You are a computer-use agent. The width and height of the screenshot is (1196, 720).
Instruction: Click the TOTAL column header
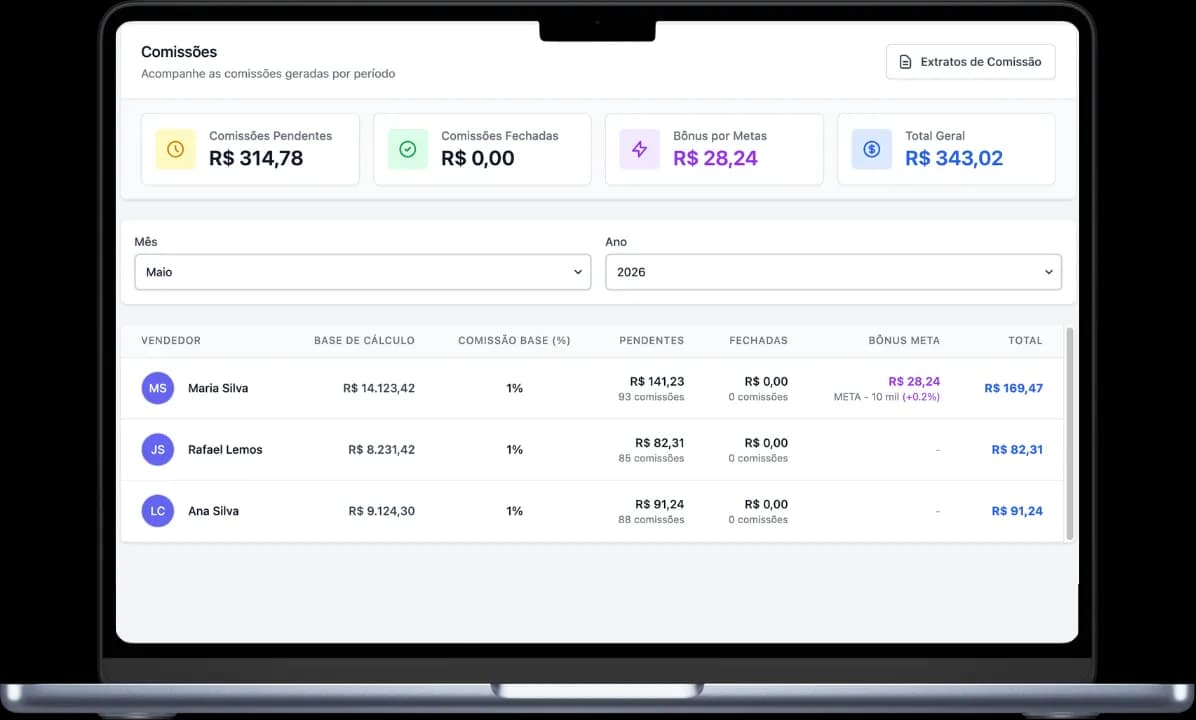pyautogui.click(x=1025, y=340)
